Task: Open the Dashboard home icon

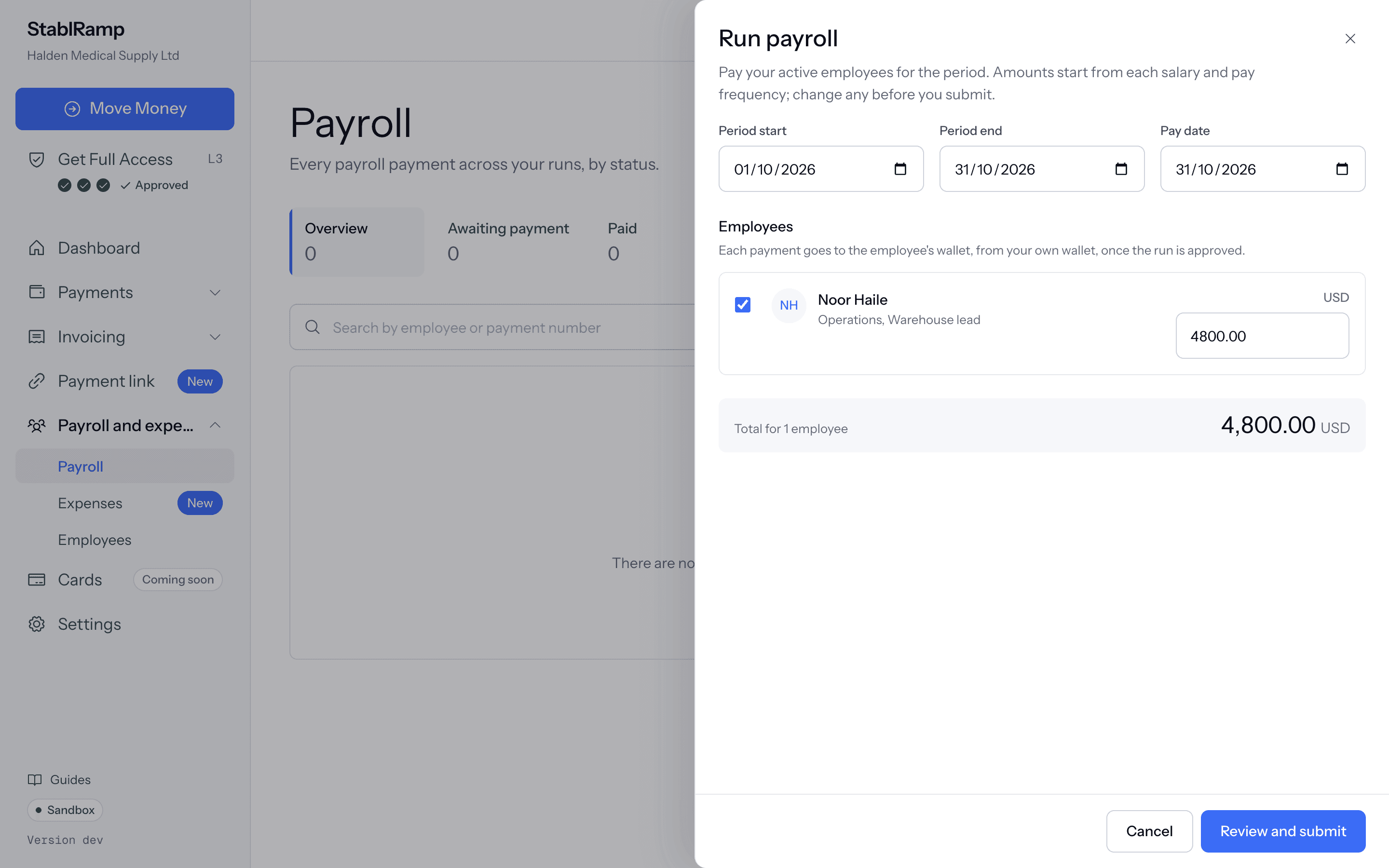Action: [37, 248]
